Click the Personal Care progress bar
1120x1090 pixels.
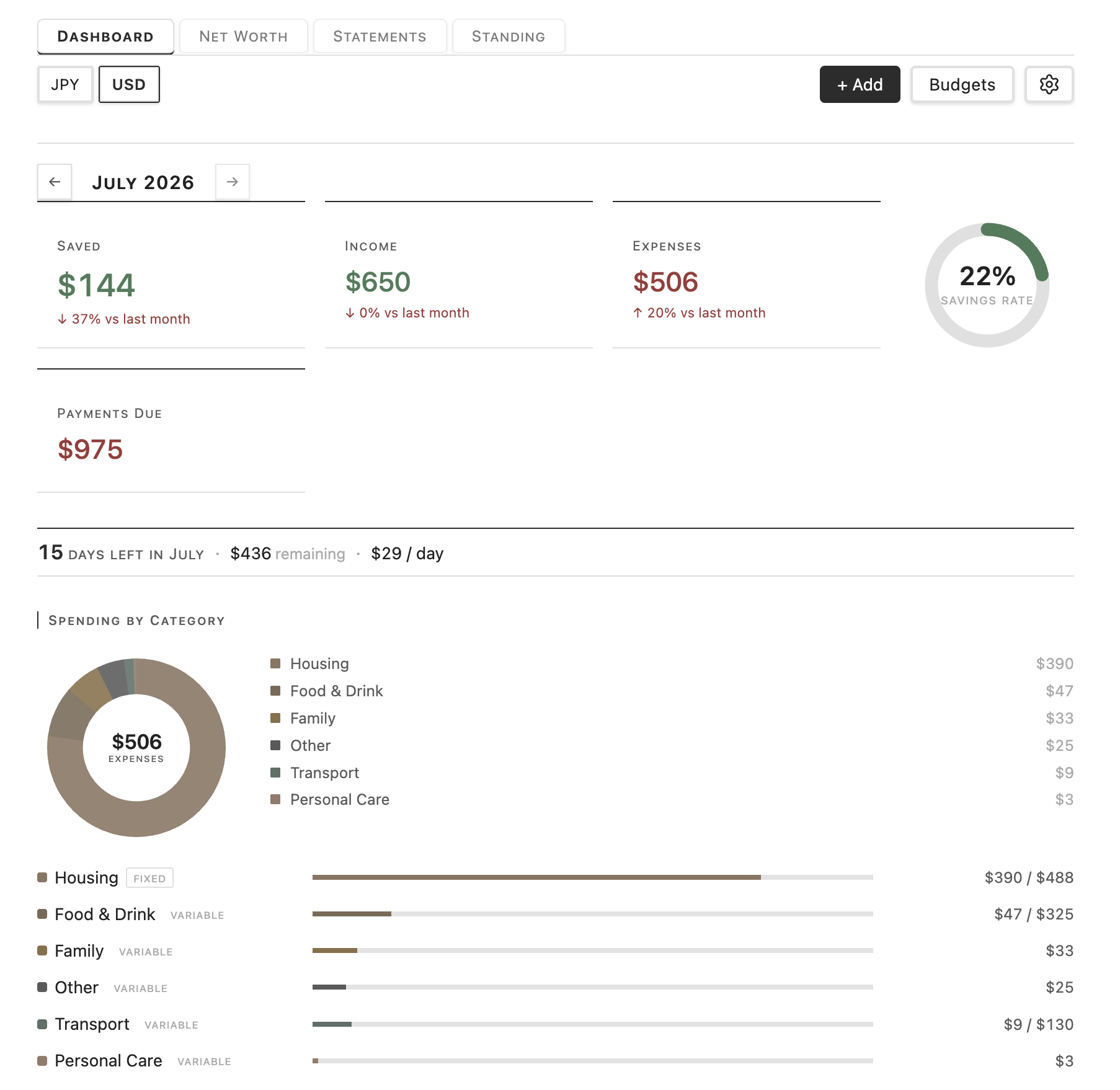[x=592, y=1061]
